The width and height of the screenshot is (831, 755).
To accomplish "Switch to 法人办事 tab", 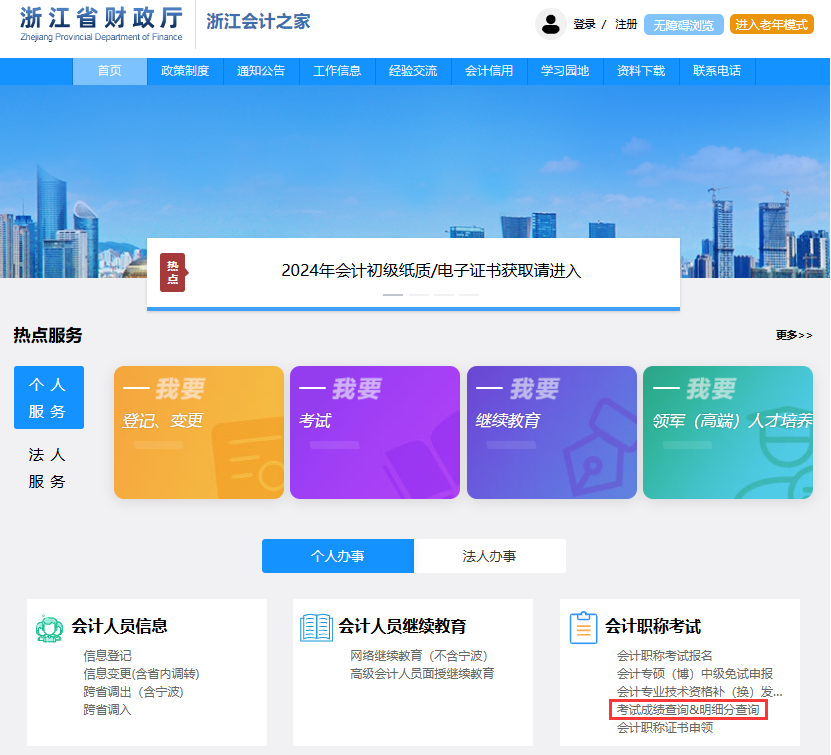I will click(489, 555).
